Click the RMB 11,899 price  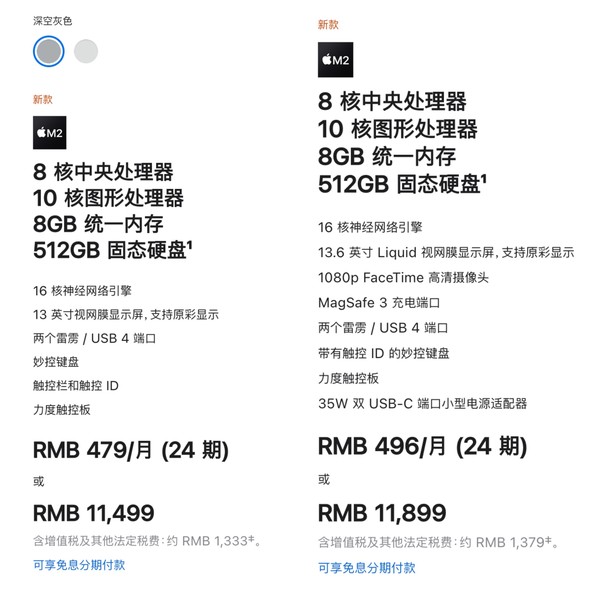(382, 513)
